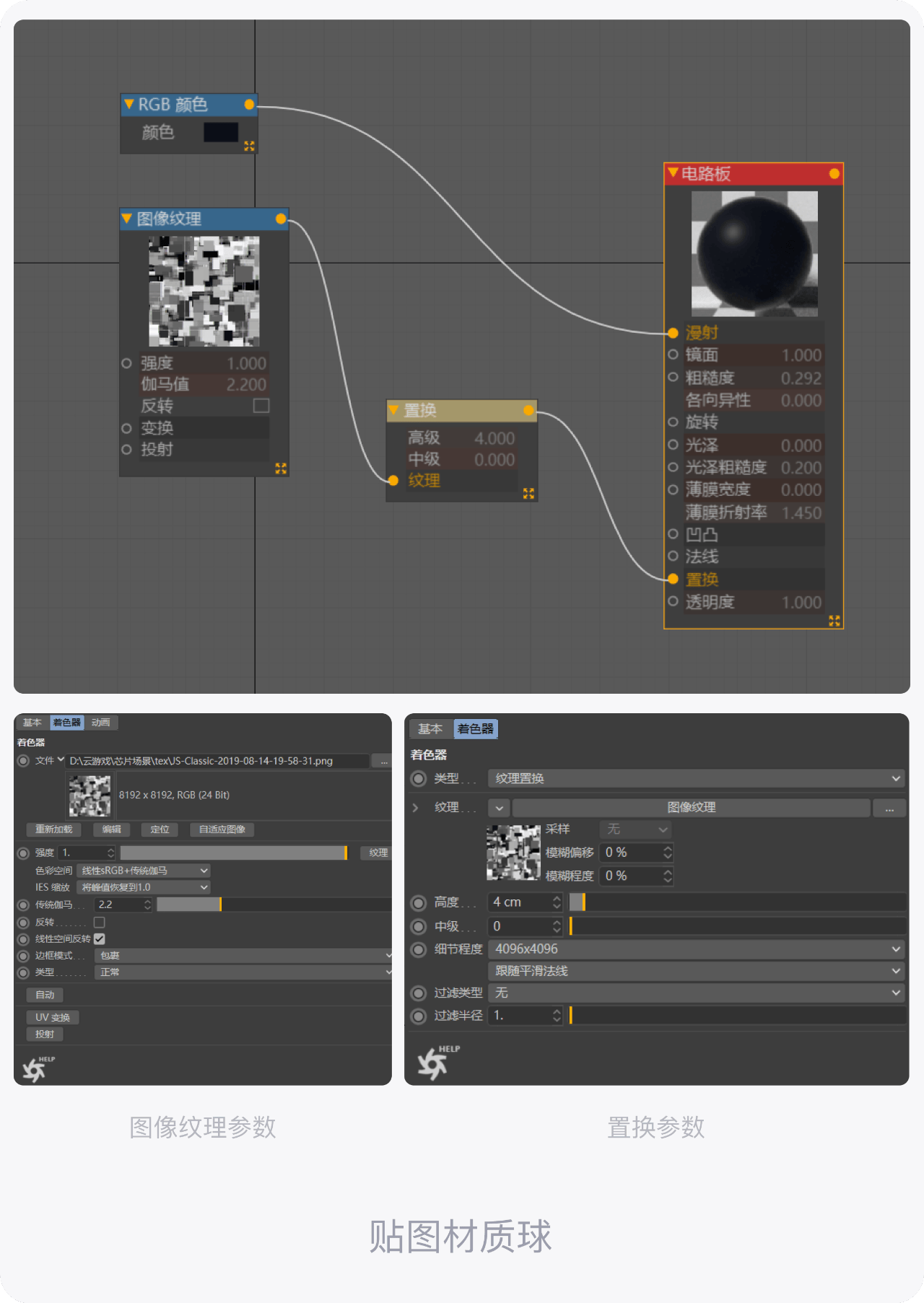Toggle 反转 checkbox in 图像纹理 node
This screenshot has width=924, height=1303.
coord(261,406)
